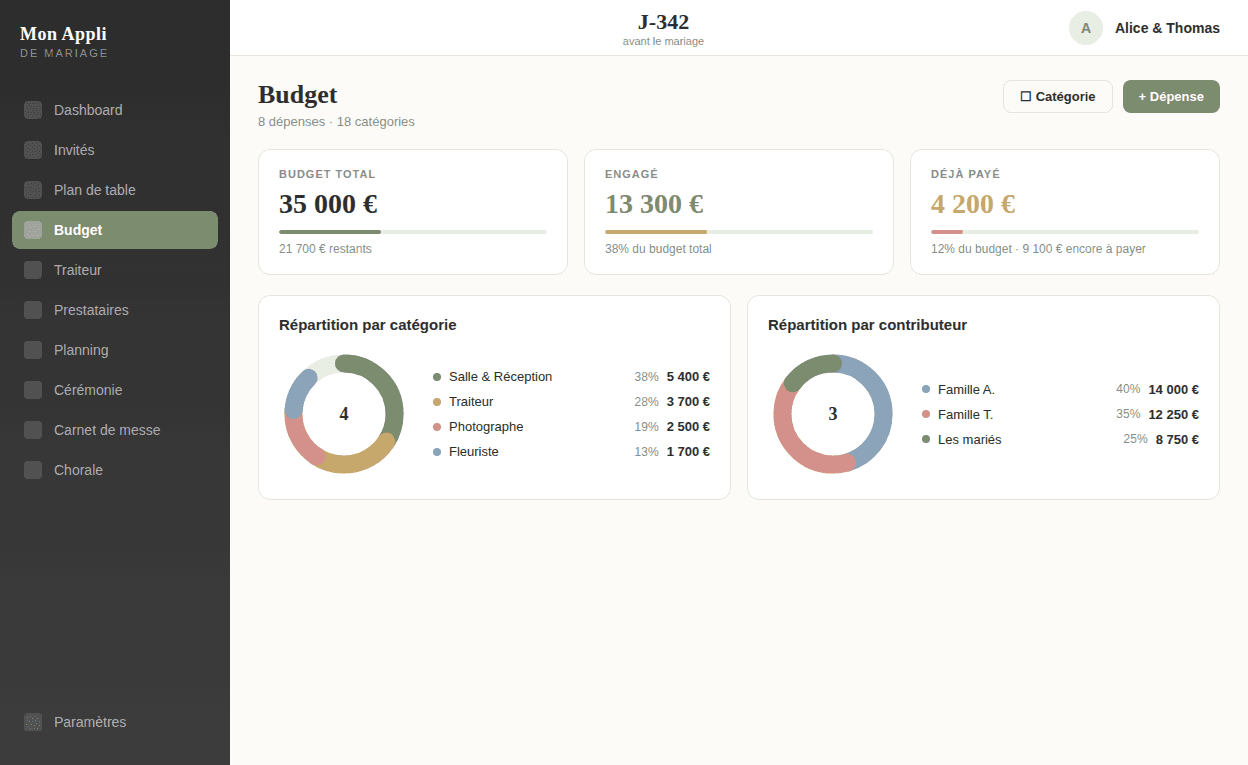Click the Budget Total progress bar

[412, 232]
